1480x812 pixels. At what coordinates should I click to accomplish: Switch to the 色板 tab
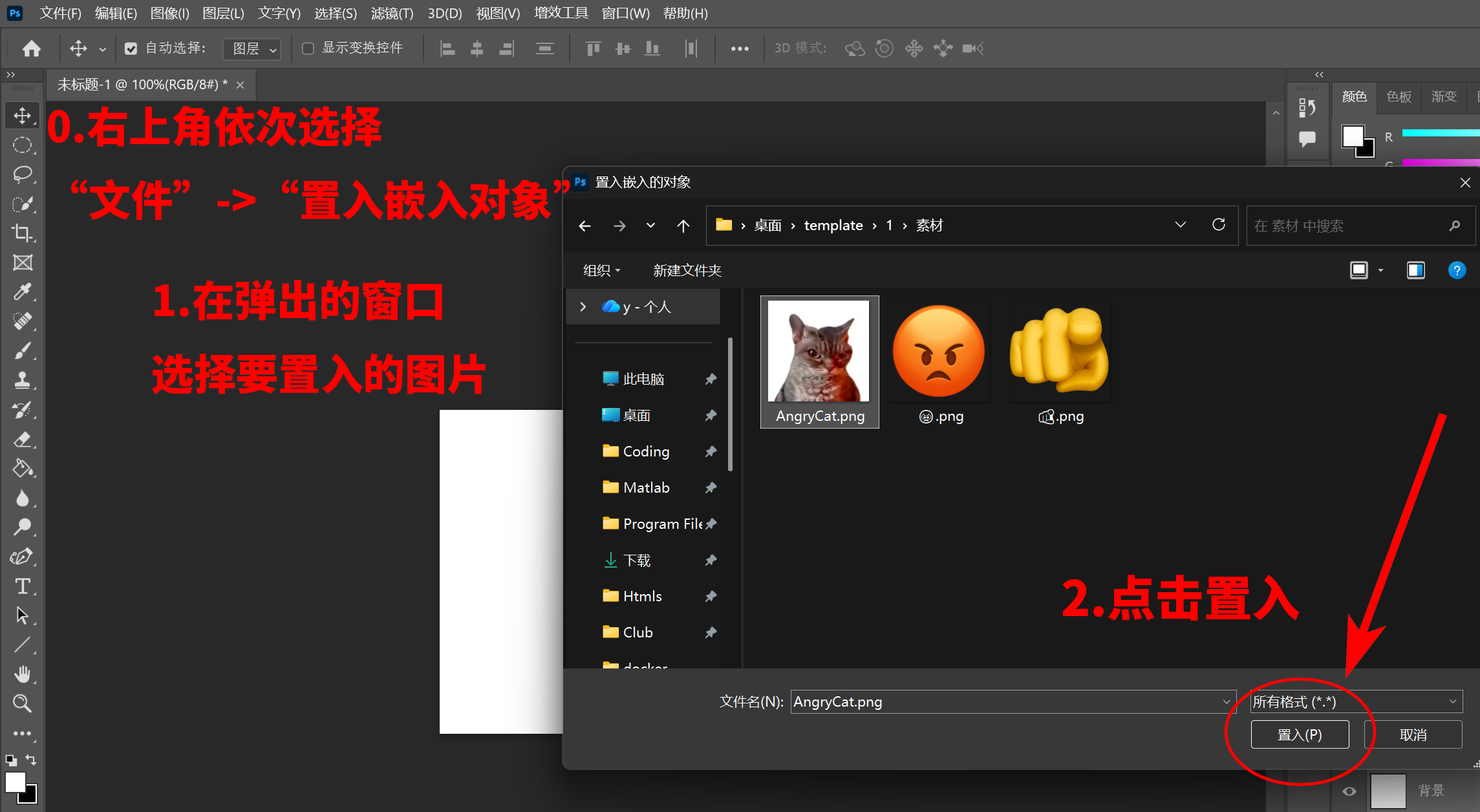[x=1399, y=97]
